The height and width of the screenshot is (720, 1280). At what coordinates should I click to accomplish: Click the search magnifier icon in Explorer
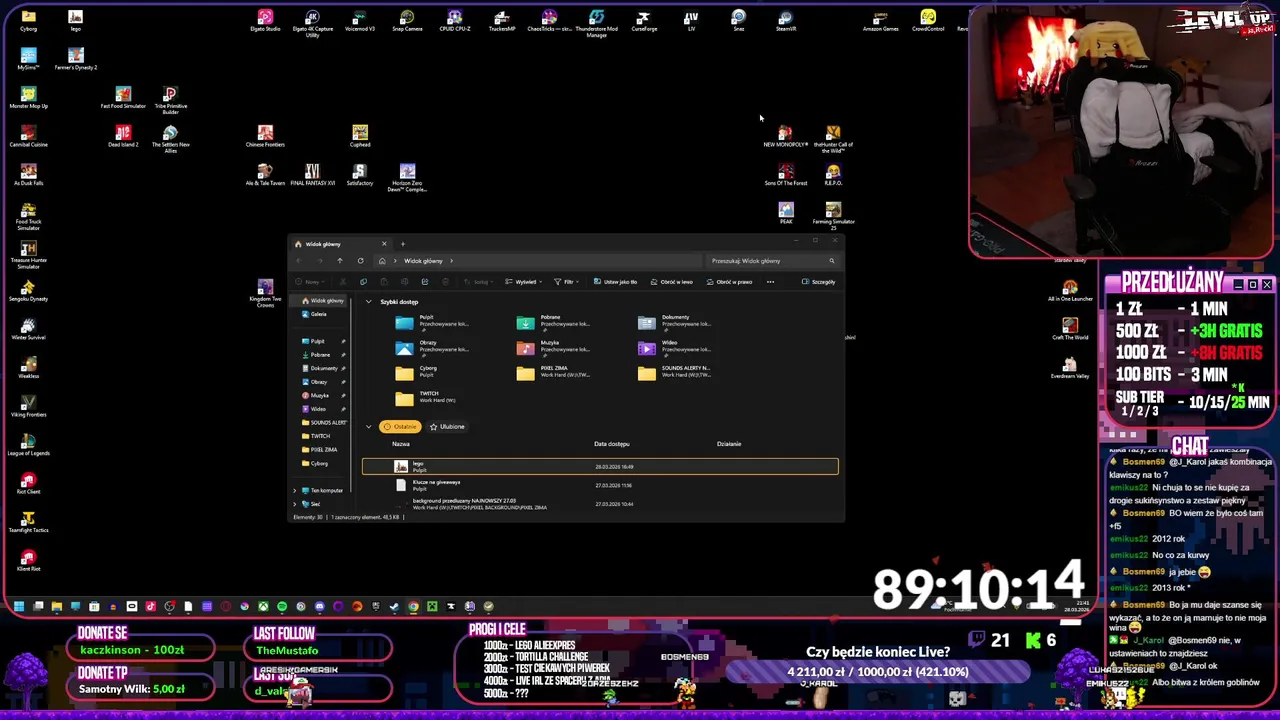click(x=831, y=261)
